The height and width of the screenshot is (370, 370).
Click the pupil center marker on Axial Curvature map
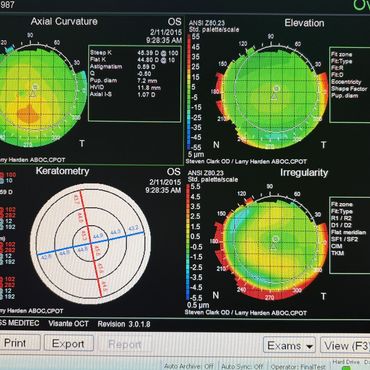coord(34,87)
